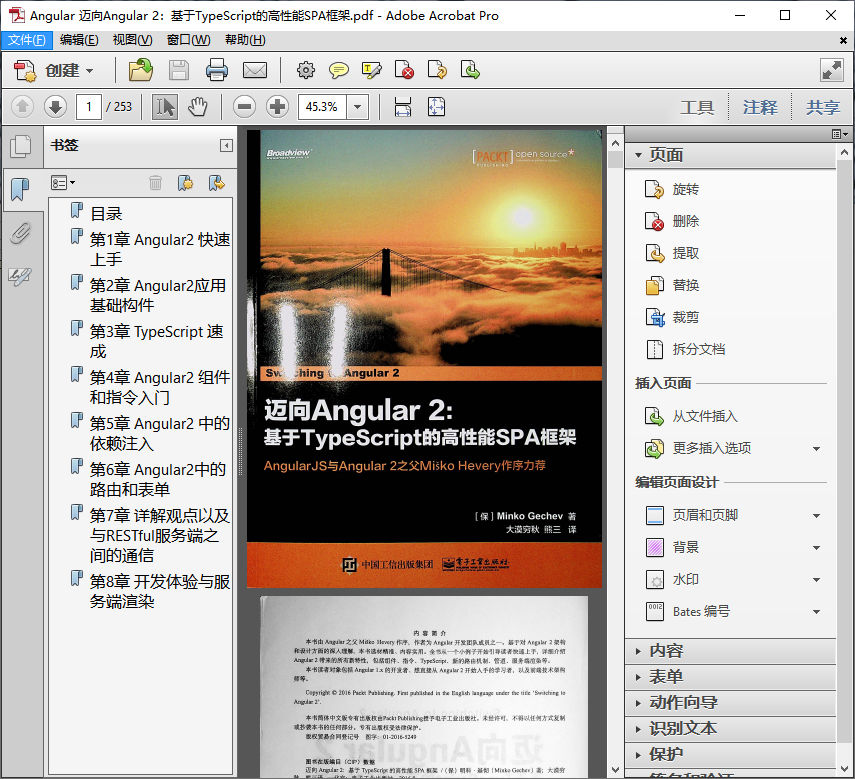Click the page number input field
This screenshot has width=855, height=779.
click(89, 107)
